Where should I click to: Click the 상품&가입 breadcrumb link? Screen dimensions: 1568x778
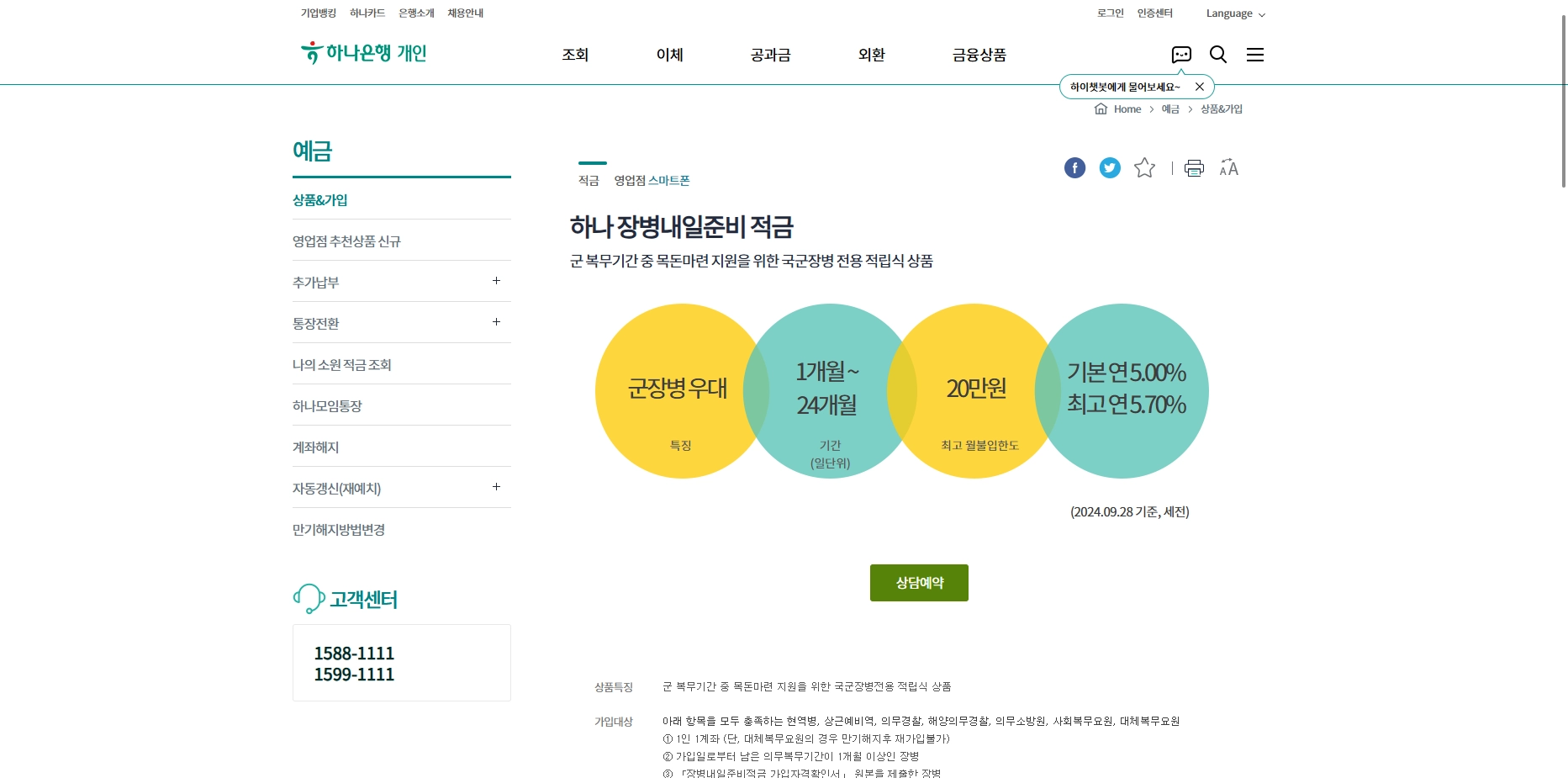click(1222, 109)
